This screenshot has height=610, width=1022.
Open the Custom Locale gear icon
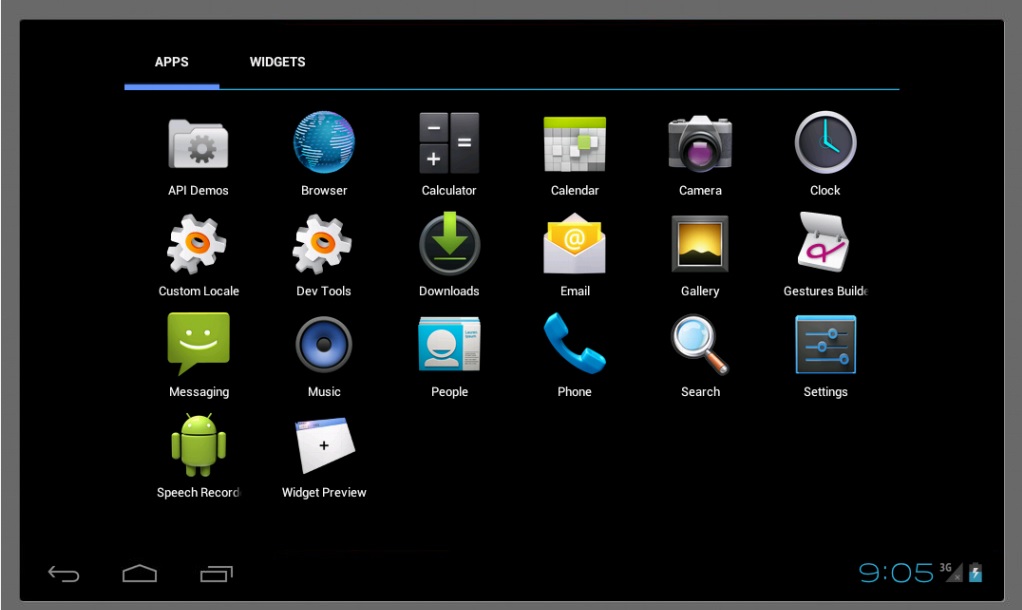[197, 244]
